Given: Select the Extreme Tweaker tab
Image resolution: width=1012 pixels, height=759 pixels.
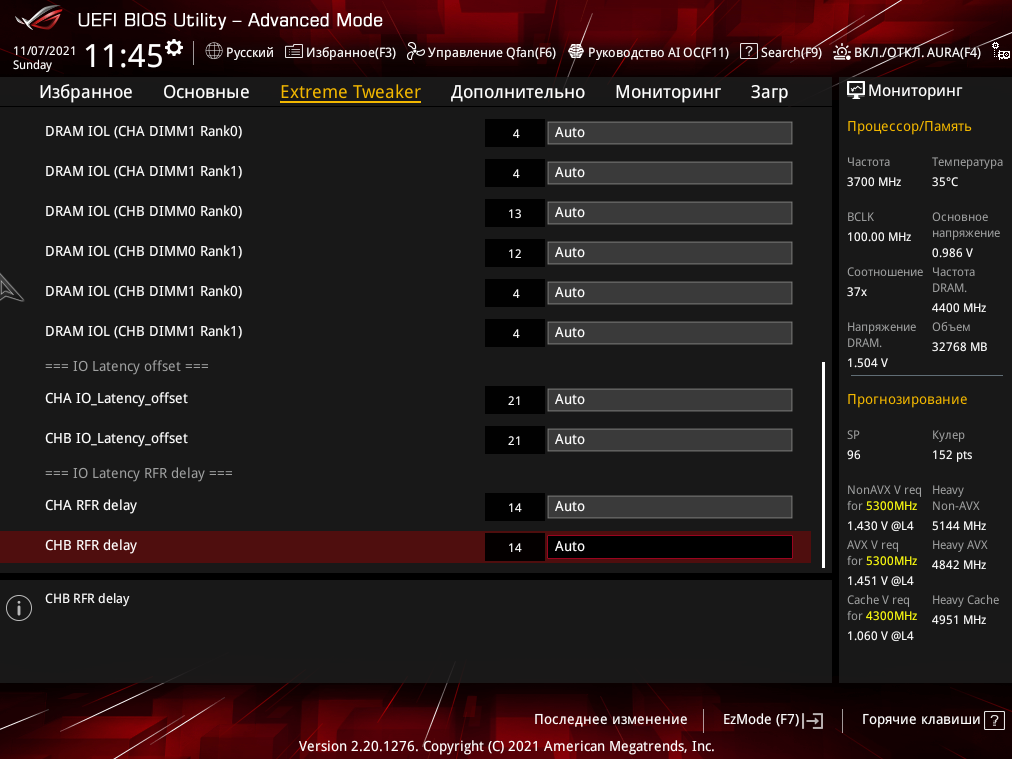Looking at the screenshot, I should (x=350, y=92).
